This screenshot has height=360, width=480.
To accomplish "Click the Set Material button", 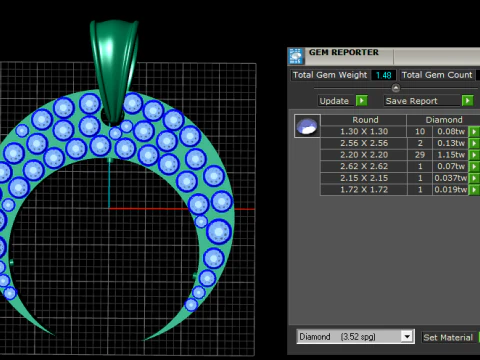I will pyautogui.click(x=448, y=337).
